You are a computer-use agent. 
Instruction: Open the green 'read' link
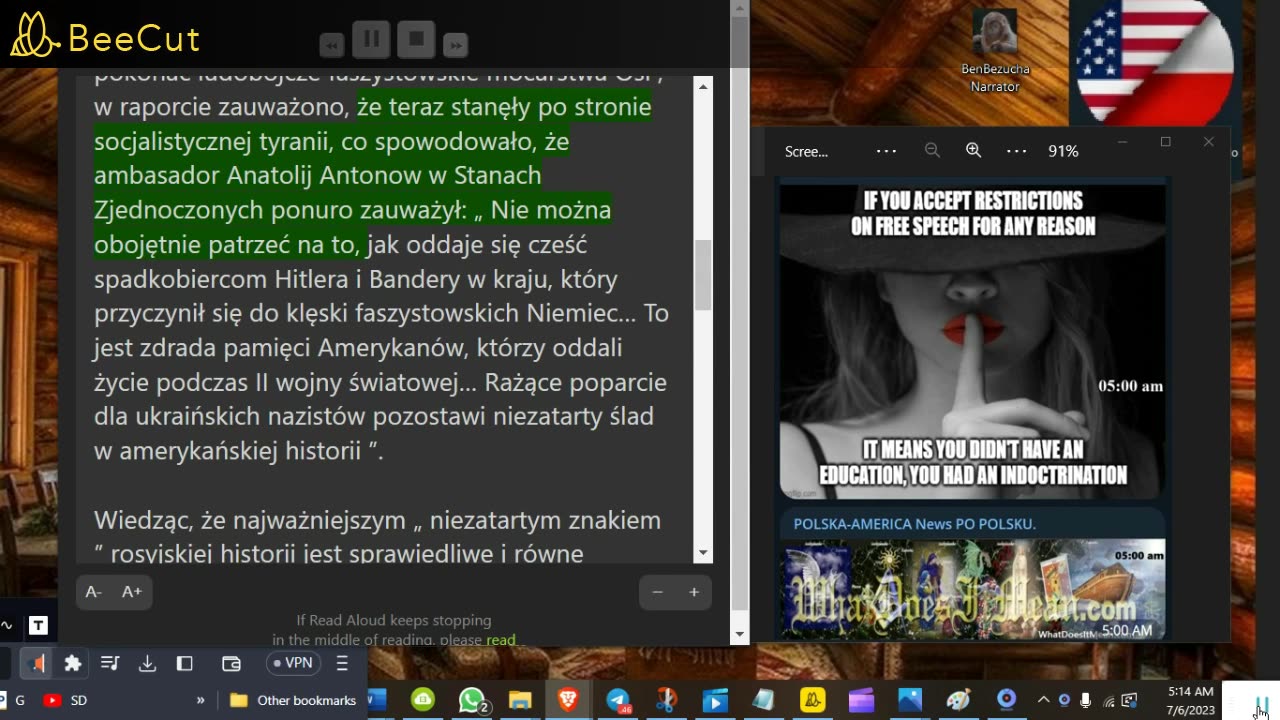(501, 640)
